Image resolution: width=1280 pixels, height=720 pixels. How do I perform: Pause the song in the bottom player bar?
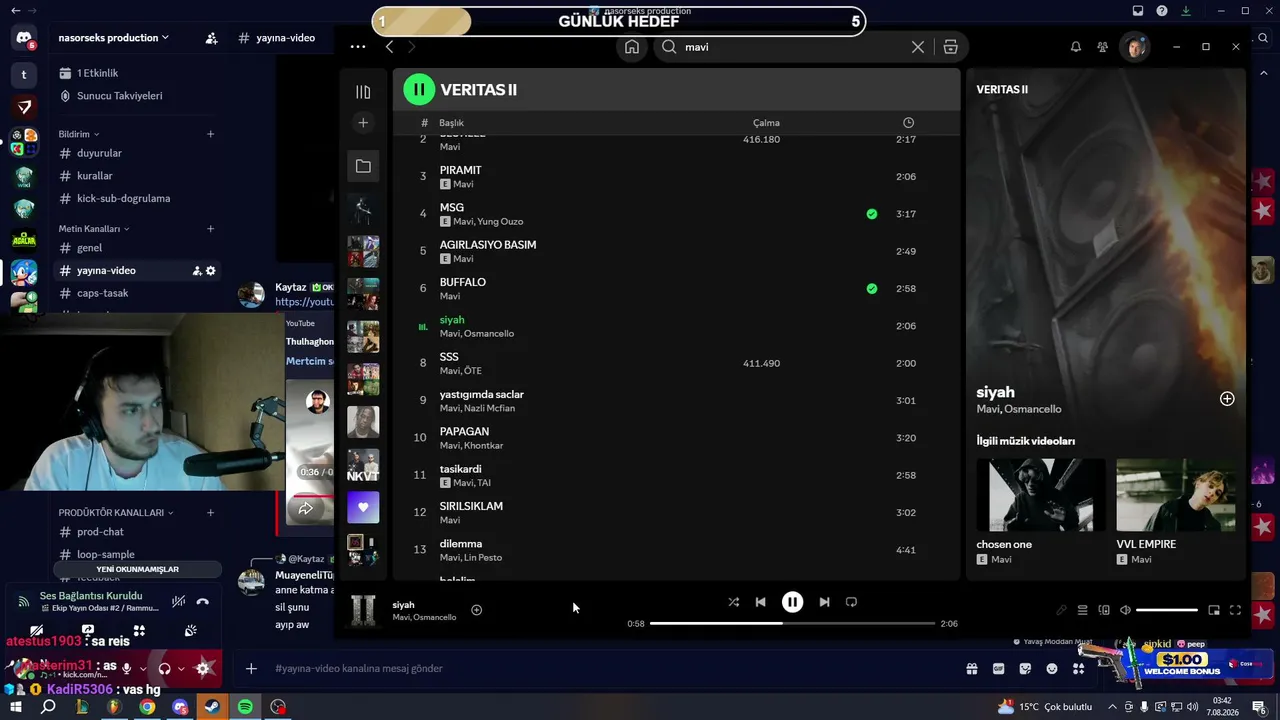[x=792, y=602]
